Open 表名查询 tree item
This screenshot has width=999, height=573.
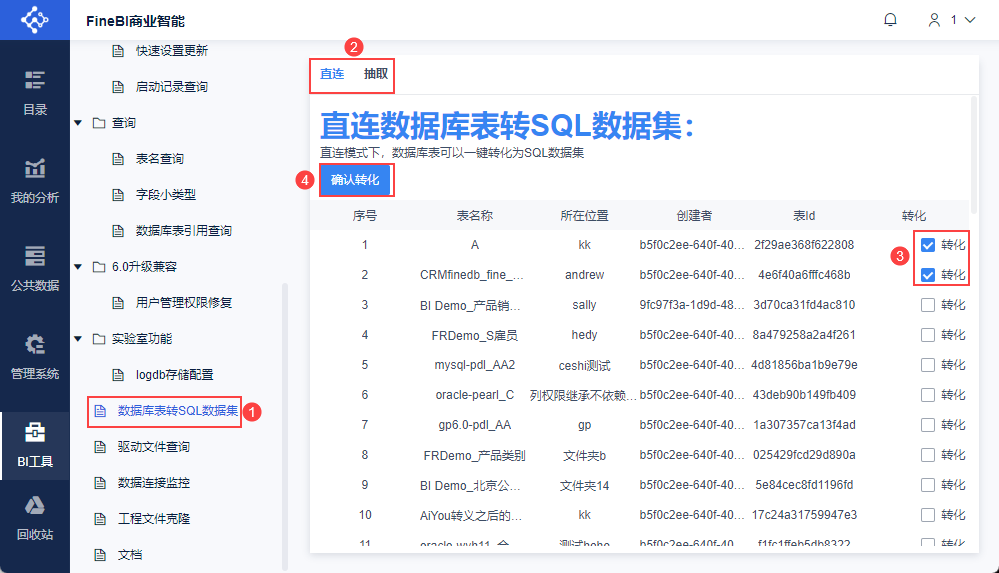(x=159, y=159)
